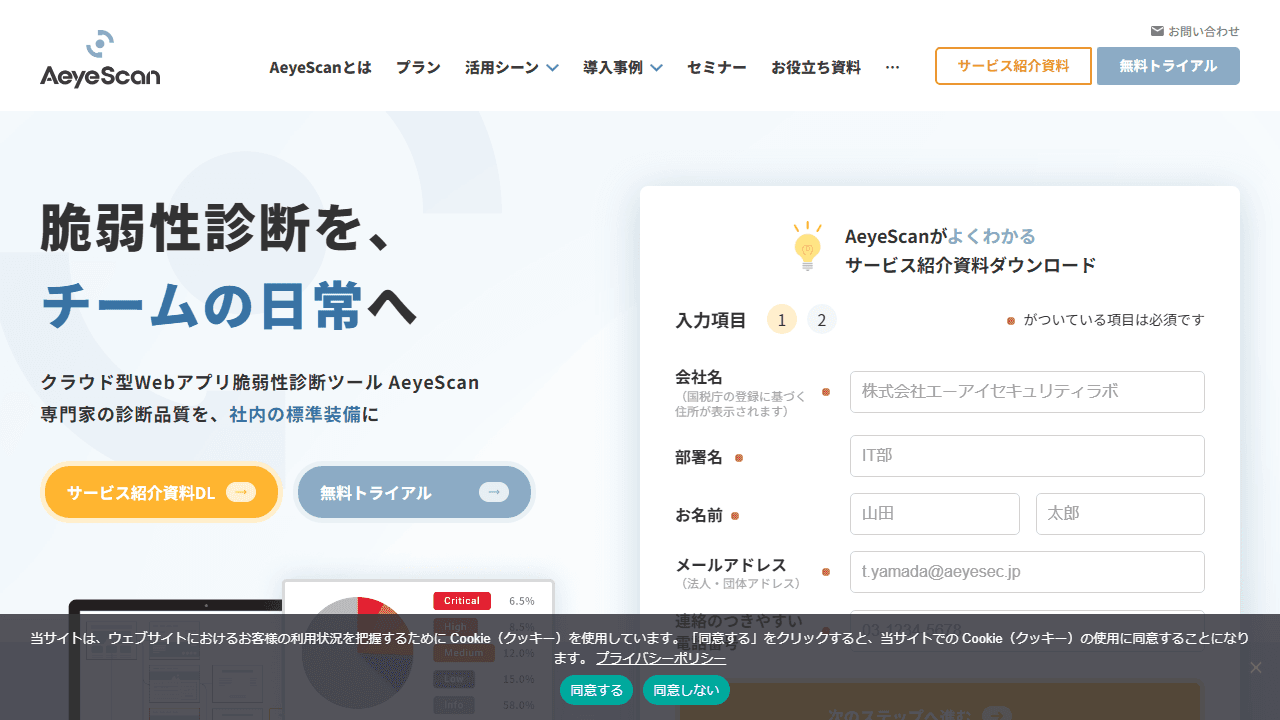Click the Critical label in the chart legend
The width and height of the screenshot is (1280, 720).
(x=462, y=601)
